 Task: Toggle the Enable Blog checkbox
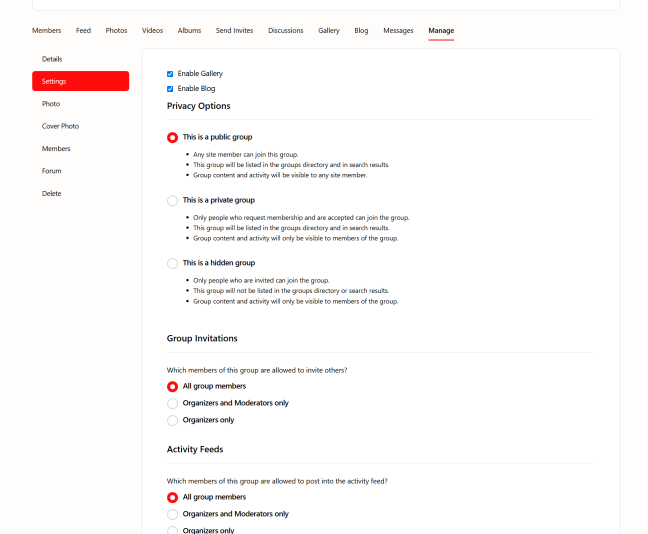coord(170,89)
